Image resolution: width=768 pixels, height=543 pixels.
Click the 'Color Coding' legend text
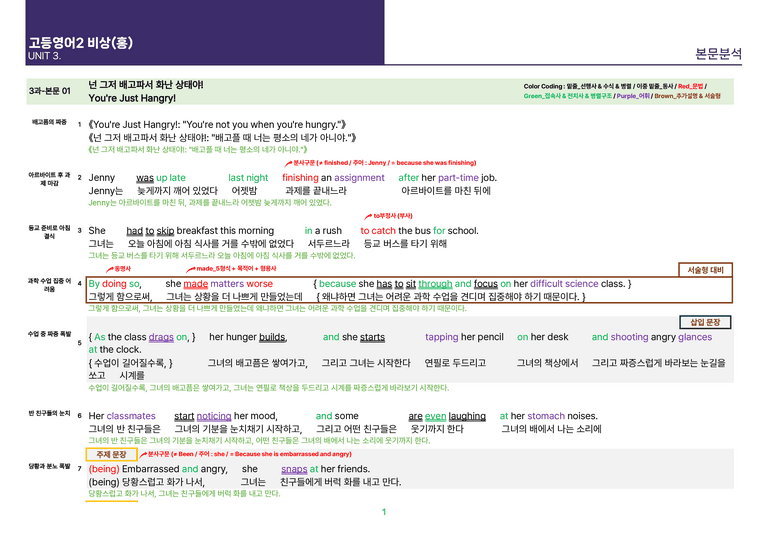[x=543, y=87]
